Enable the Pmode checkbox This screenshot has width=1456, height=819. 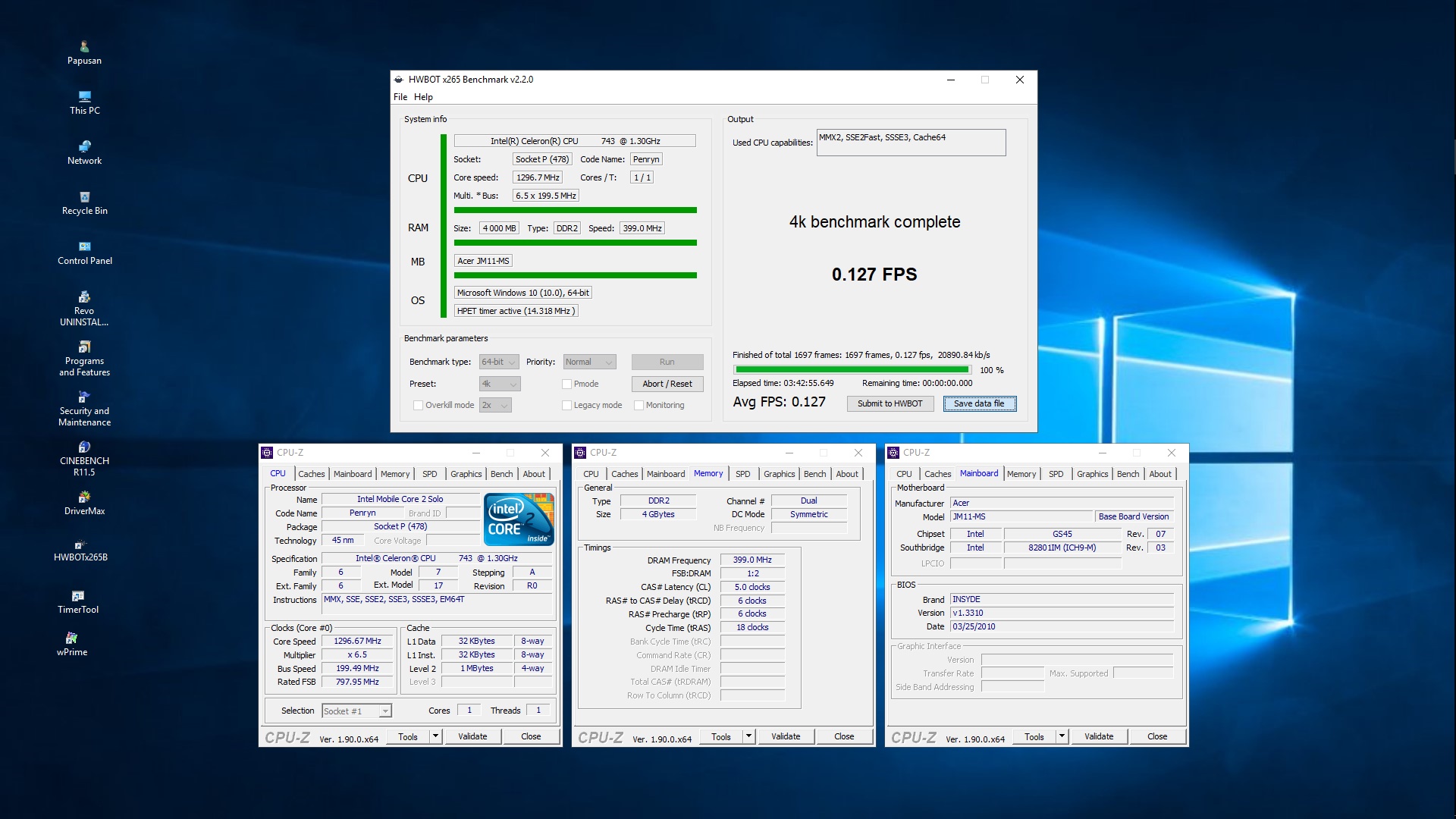tap(566, 384)
